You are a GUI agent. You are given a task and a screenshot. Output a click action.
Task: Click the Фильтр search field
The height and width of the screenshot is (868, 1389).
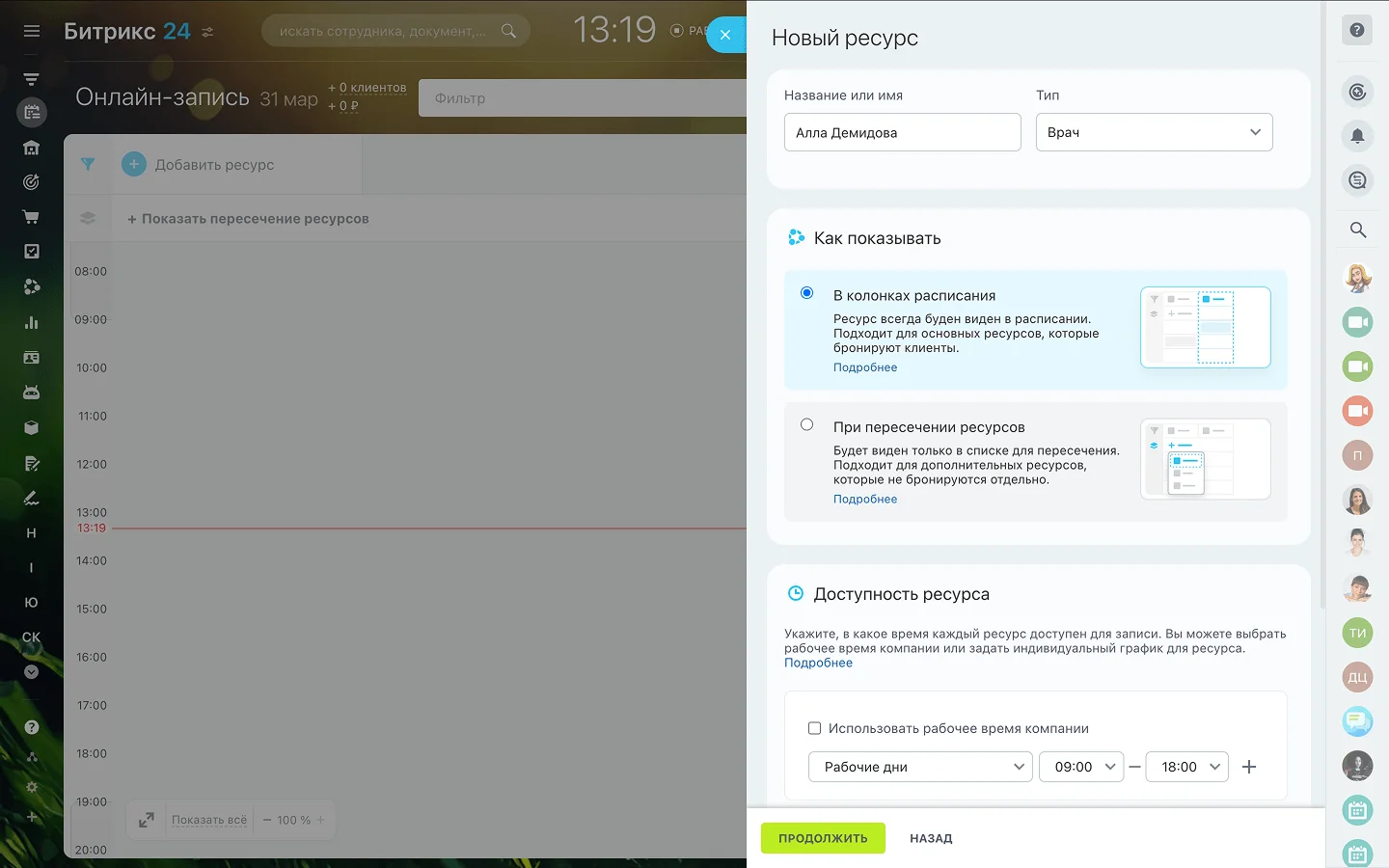pos(583,98)
